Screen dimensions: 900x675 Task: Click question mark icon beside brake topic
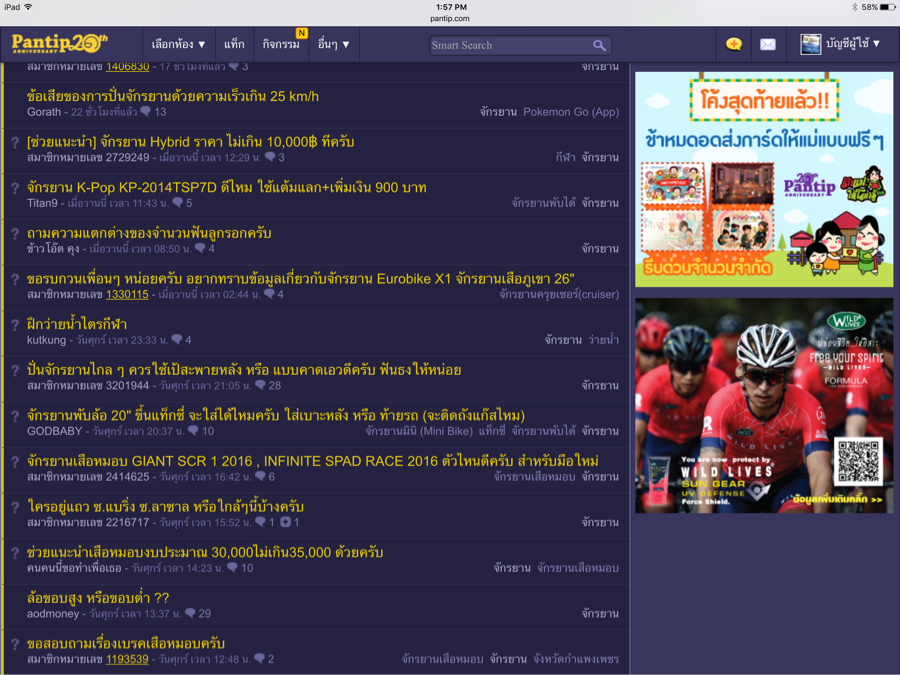coord(15,645)
